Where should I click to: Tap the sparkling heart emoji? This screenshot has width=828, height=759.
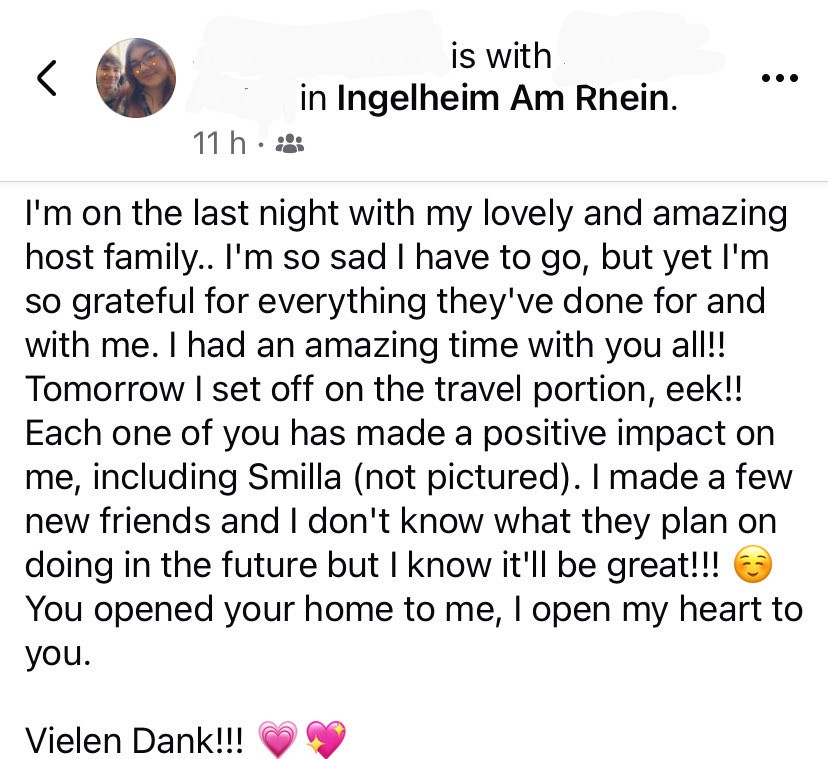326,739
